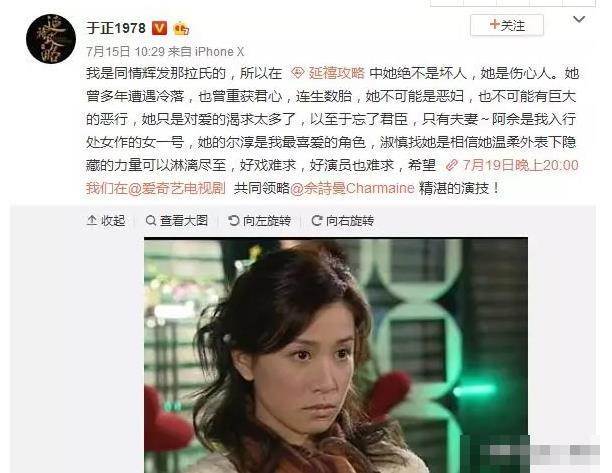Follow the user with +关注 button
This screenshot has width=612, height=473.
click(x=507, y=25)
